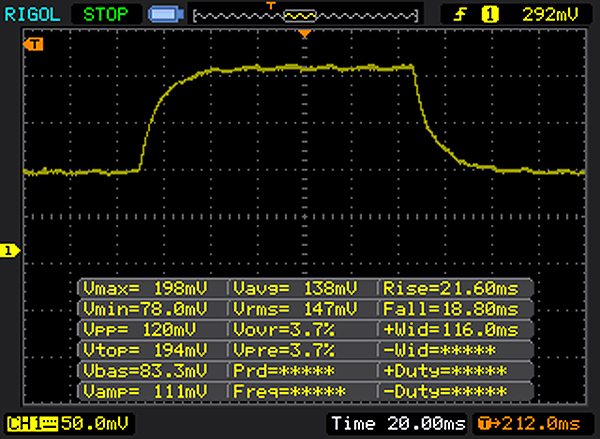Click the green STOP status indicator
Image resolution: width=600 pixels, height=439 pixels.
[106, 15]
